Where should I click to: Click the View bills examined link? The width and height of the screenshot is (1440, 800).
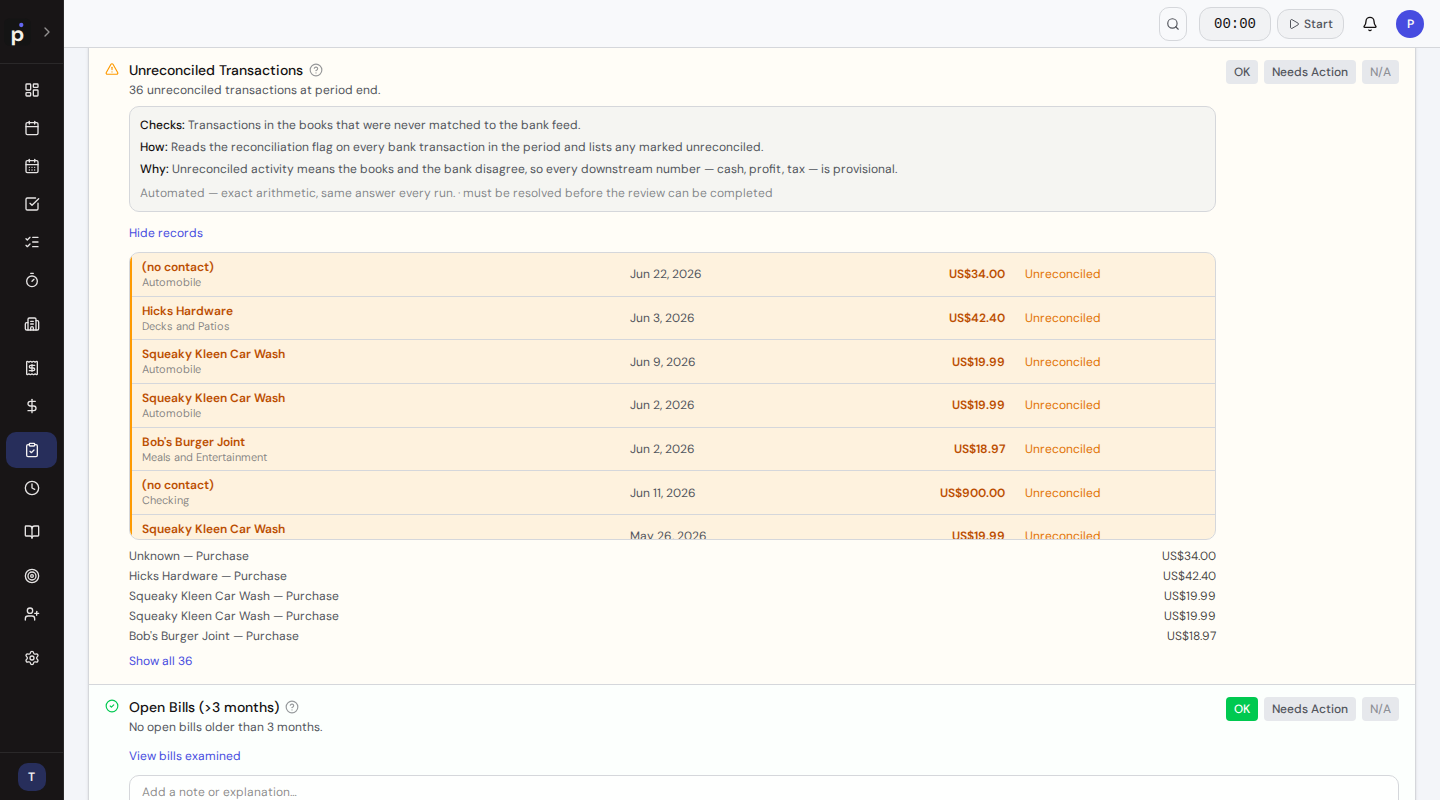(185, 756)
